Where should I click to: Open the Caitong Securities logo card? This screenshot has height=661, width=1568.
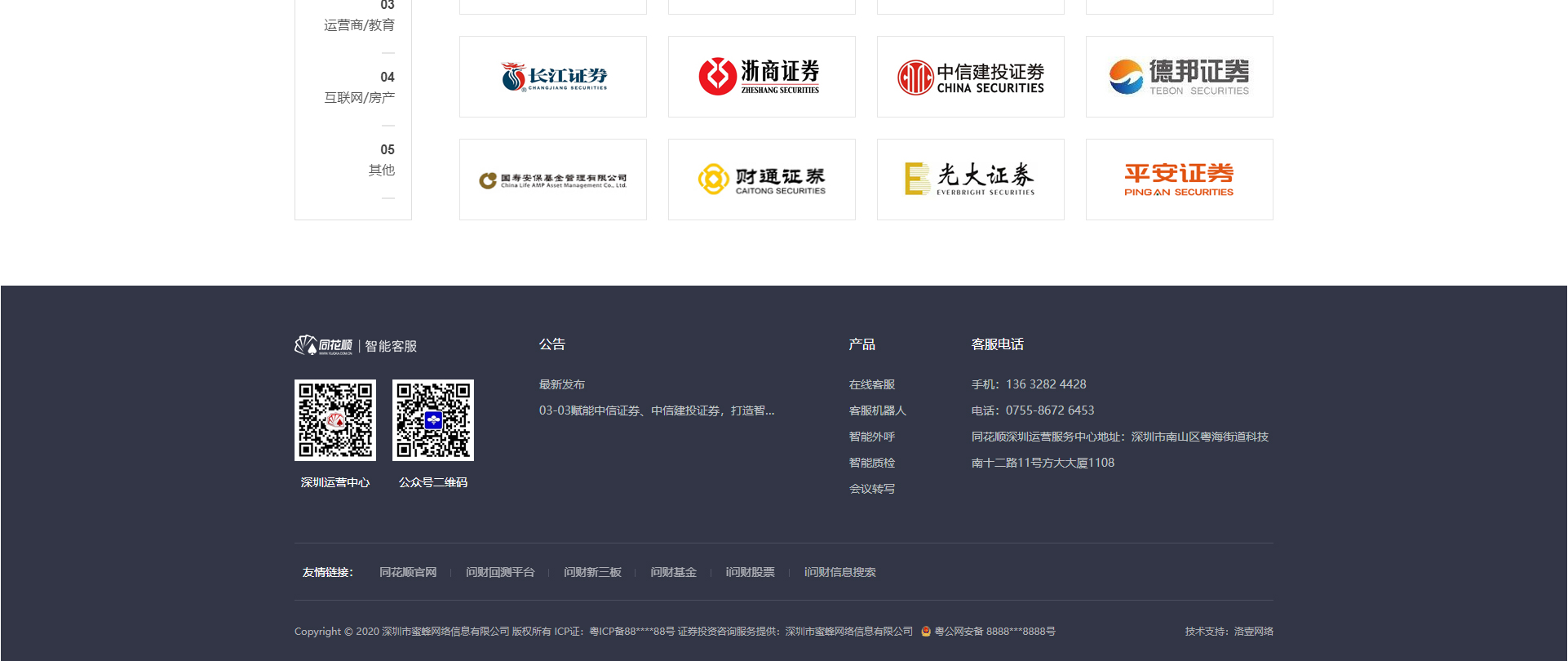pos(761,180)
